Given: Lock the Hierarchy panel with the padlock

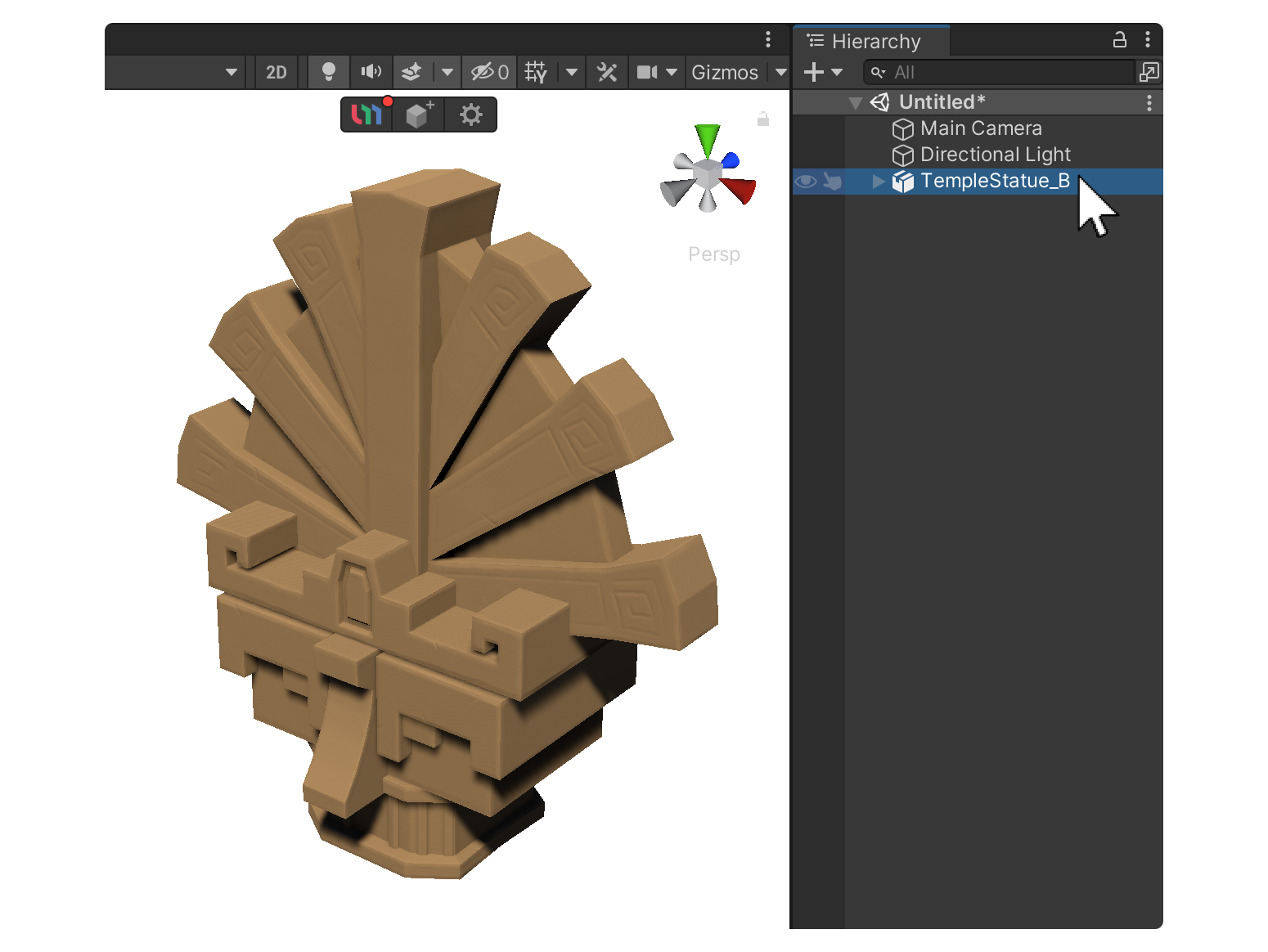Looking at the screenshot, I should [x=1119, y=39].
